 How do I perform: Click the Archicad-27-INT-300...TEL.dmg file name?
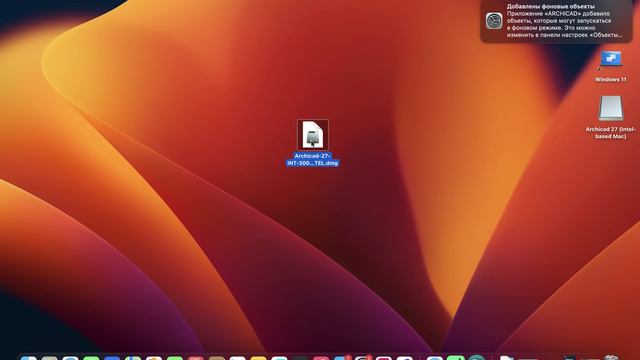coord(313,160)
